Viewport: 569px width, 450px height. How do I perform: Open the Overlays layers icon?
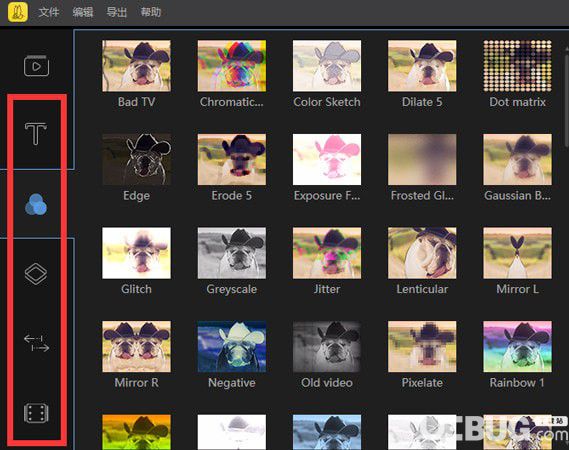tap(36, 274)
